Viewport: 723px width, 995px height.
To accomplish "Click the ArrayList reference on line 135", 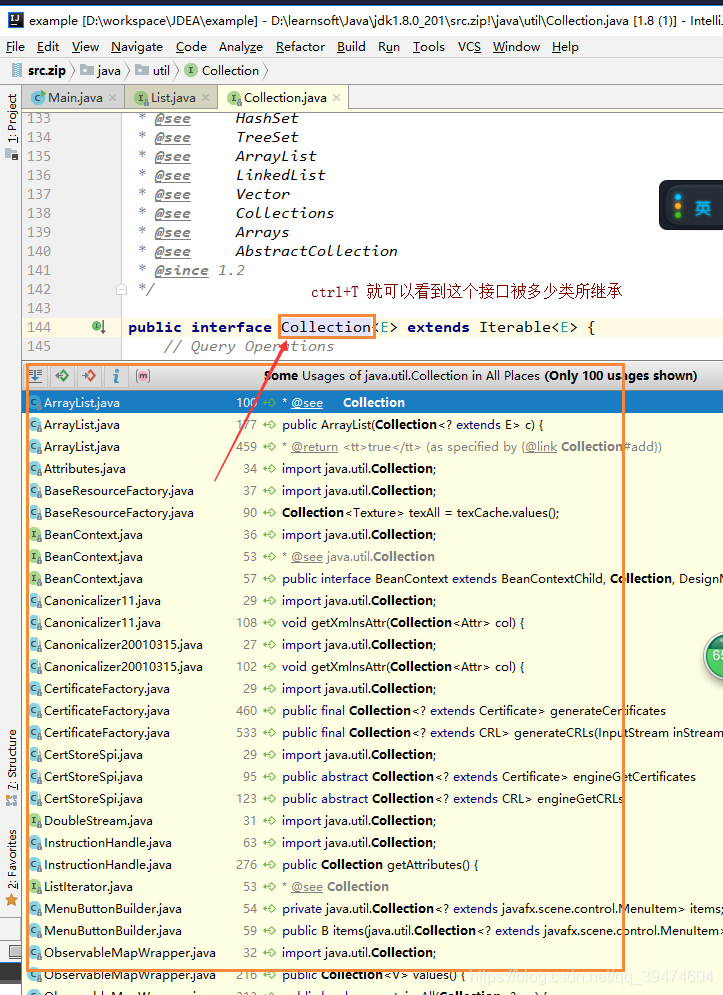I will 275,156.
